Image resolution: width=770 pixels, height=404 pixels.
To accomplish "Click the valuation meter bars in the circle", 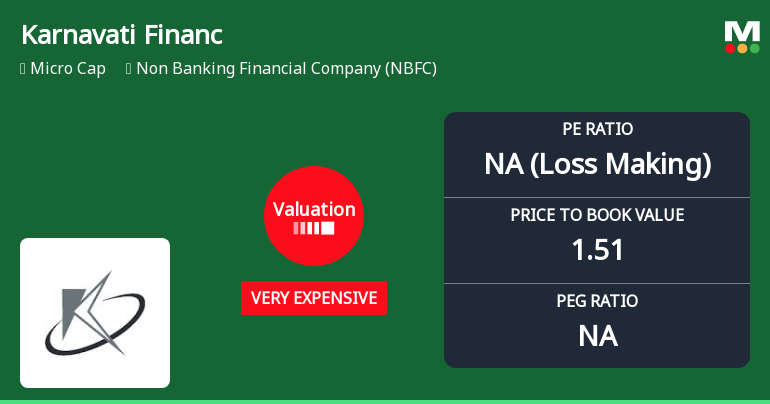I will click(314, 229).
